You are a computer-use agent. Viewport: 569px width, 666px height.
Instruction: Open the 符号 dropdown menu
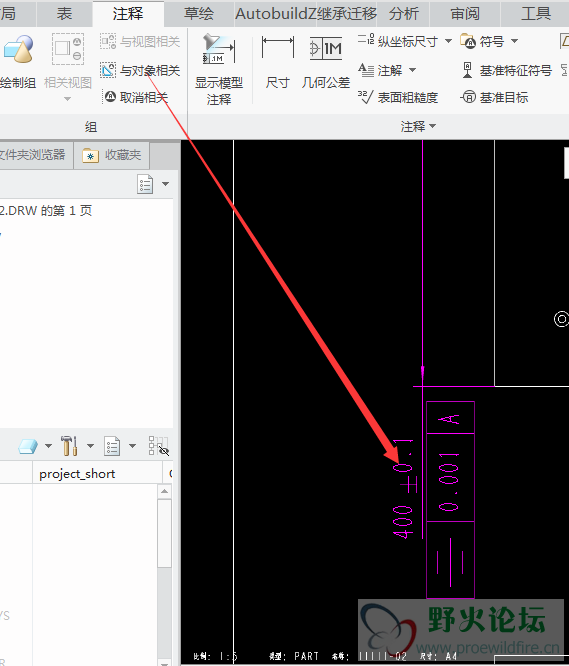pyautogui.click(x=514, y=41)
